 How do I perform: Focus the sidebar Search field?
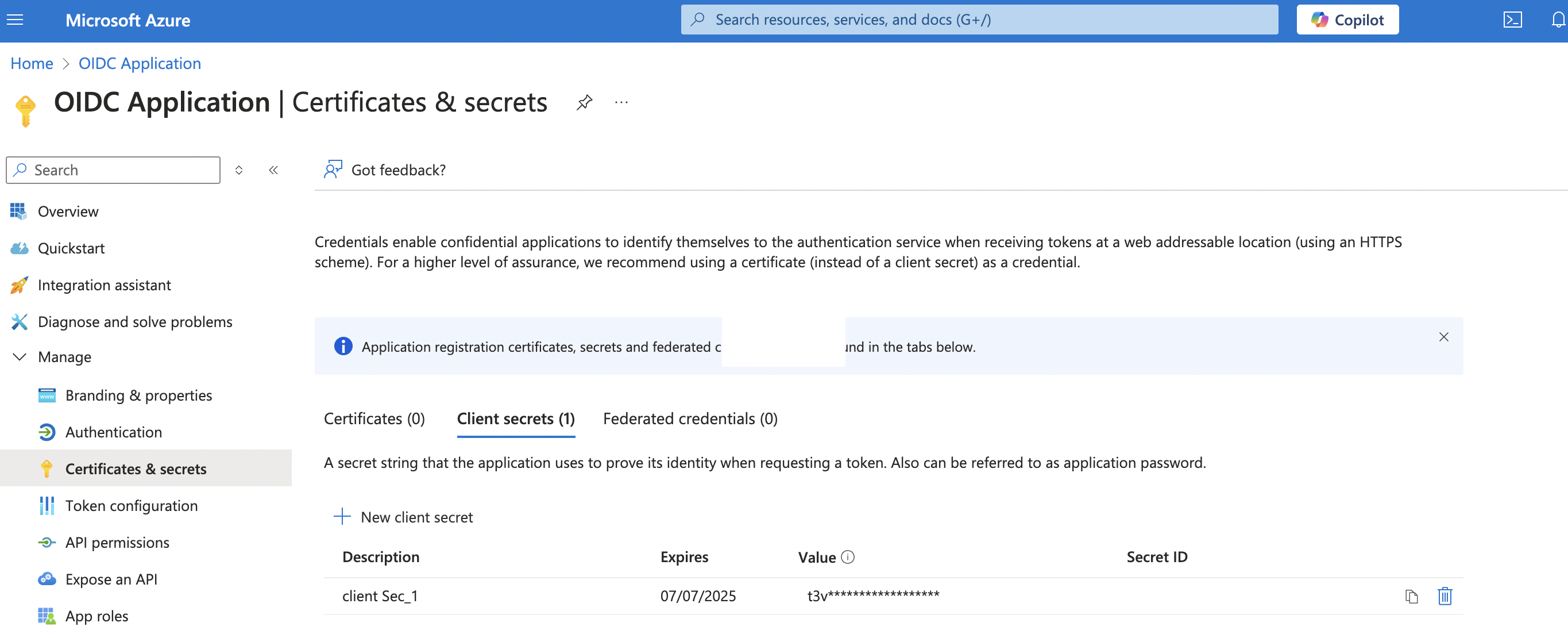(x=113, y=170)
